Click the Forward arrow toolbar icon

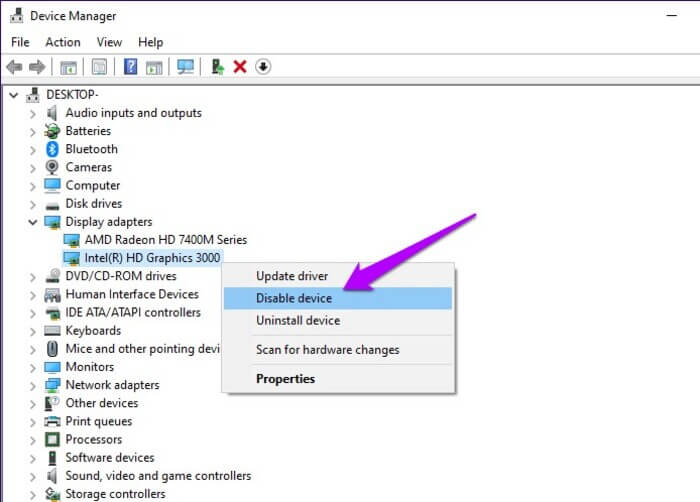pos(37,67)
